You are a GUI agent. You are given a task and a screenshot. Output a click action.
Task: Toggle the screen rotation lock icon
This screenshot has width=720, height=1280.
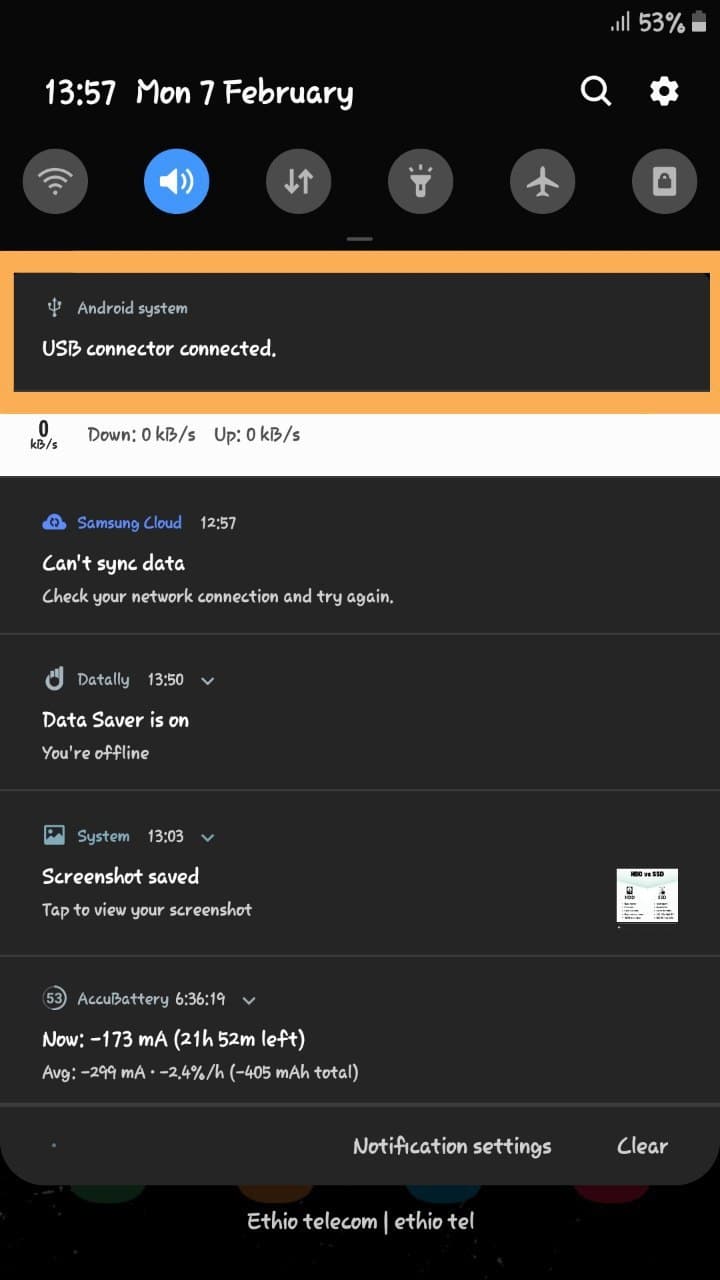point(665,181)
